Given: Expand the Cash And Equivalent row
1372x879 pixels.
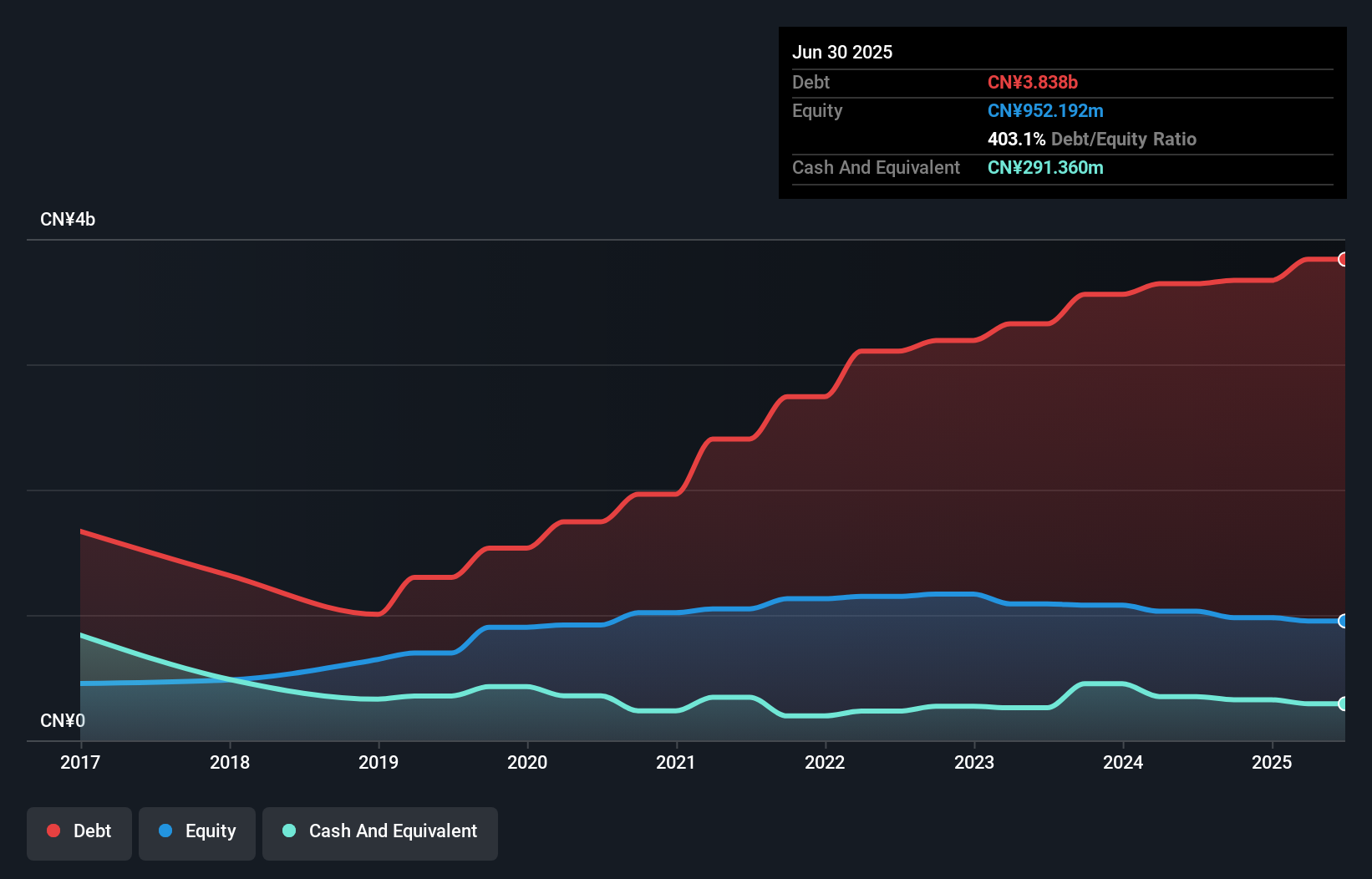Looking at the screenshot, I should coord(876,167).
